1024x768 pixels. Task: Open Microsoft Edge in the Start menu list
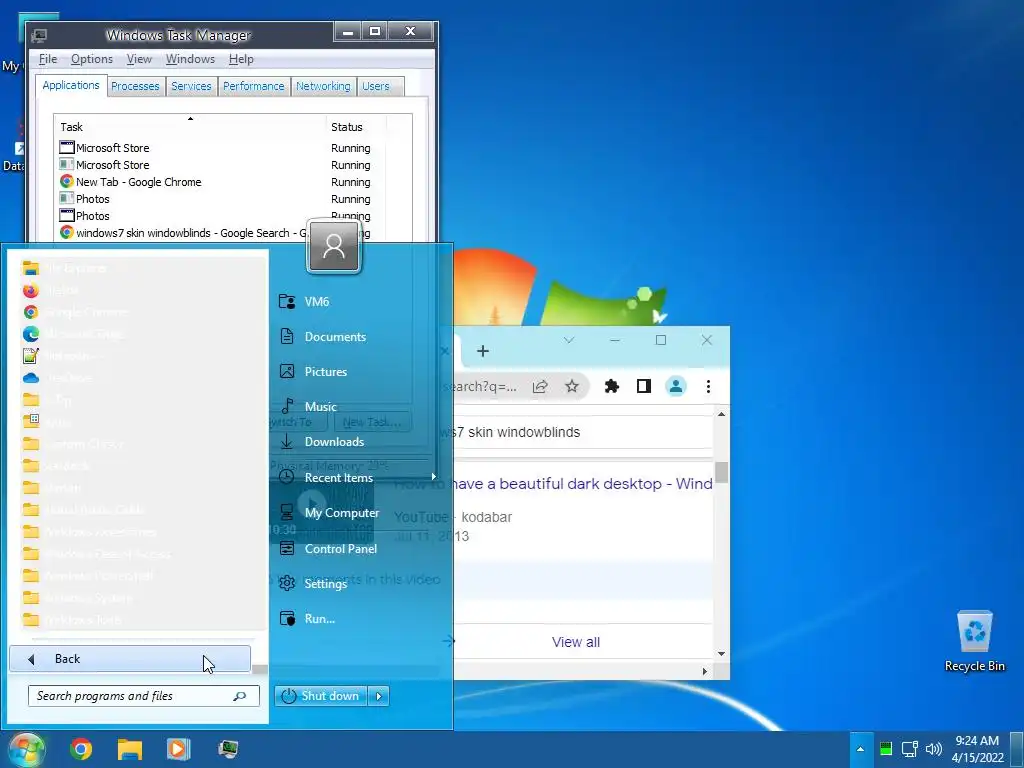coord(73,334)
